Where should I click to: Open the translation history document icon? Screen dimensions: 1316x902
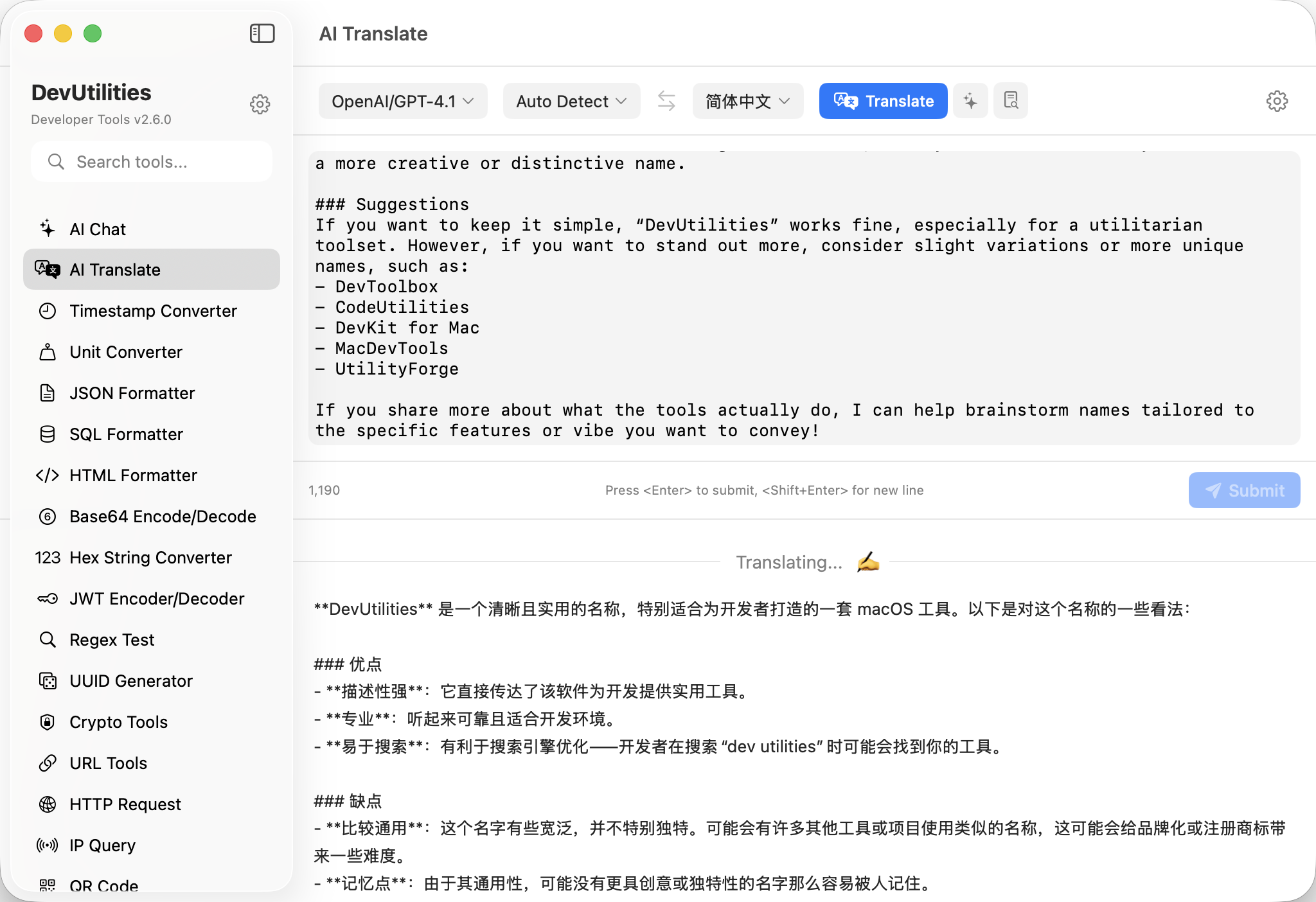point(1011,101)
